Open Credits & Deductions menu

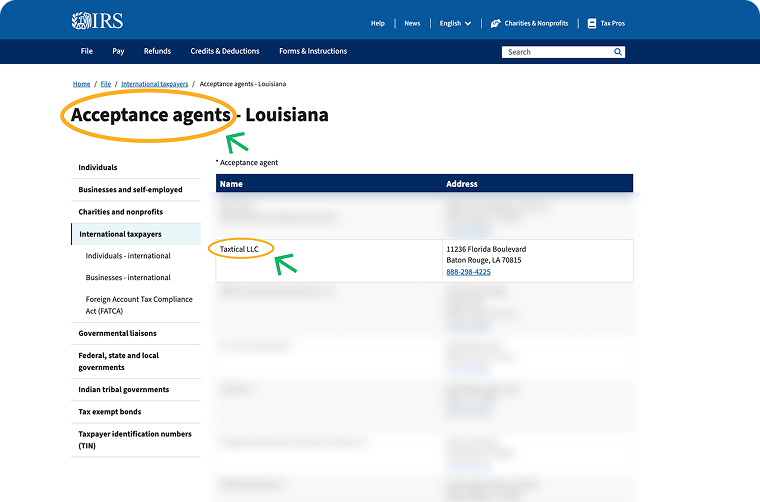point(225,51)
